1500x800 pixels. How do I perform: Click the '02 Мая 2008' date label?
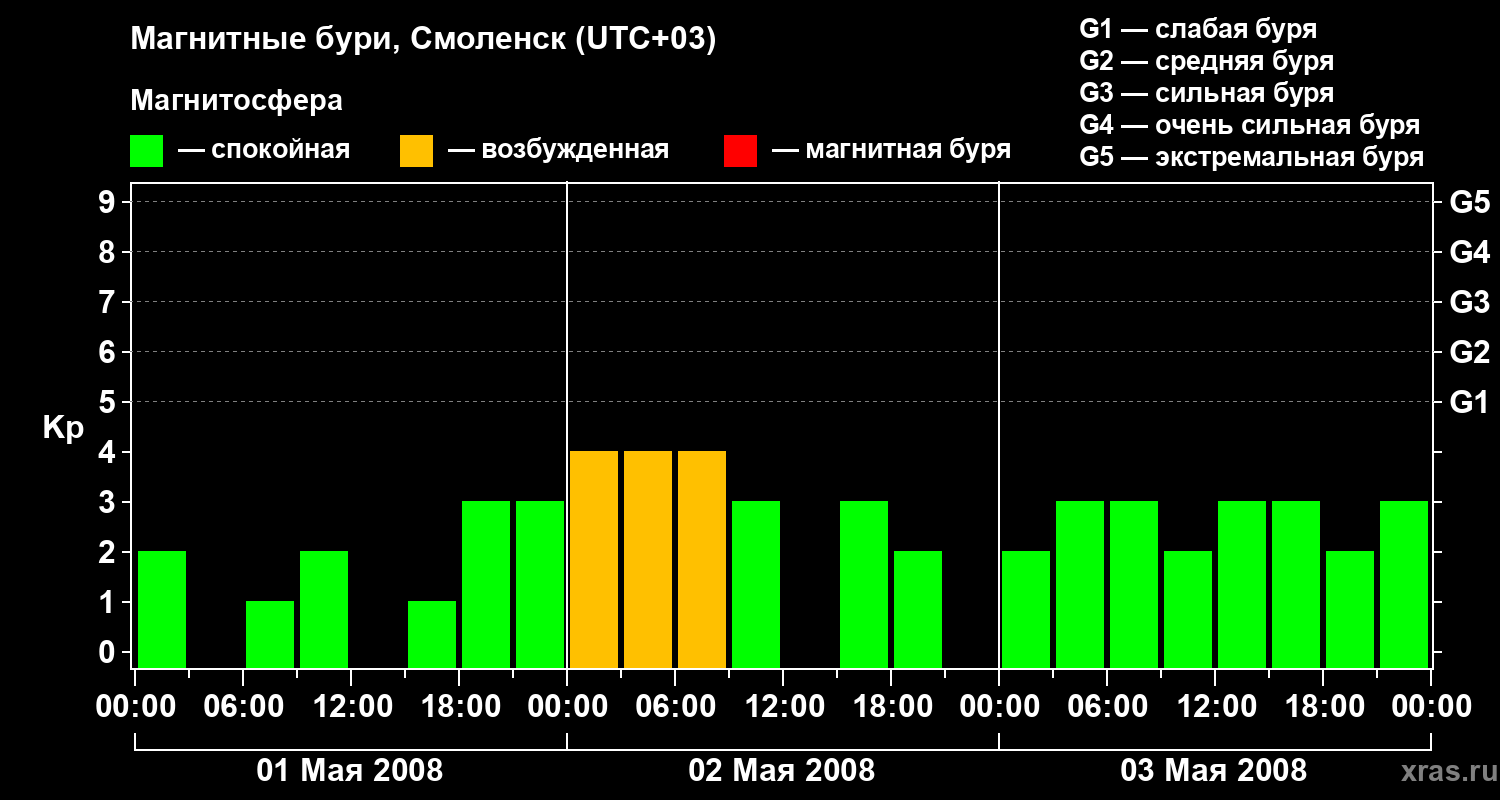point(782,771)
